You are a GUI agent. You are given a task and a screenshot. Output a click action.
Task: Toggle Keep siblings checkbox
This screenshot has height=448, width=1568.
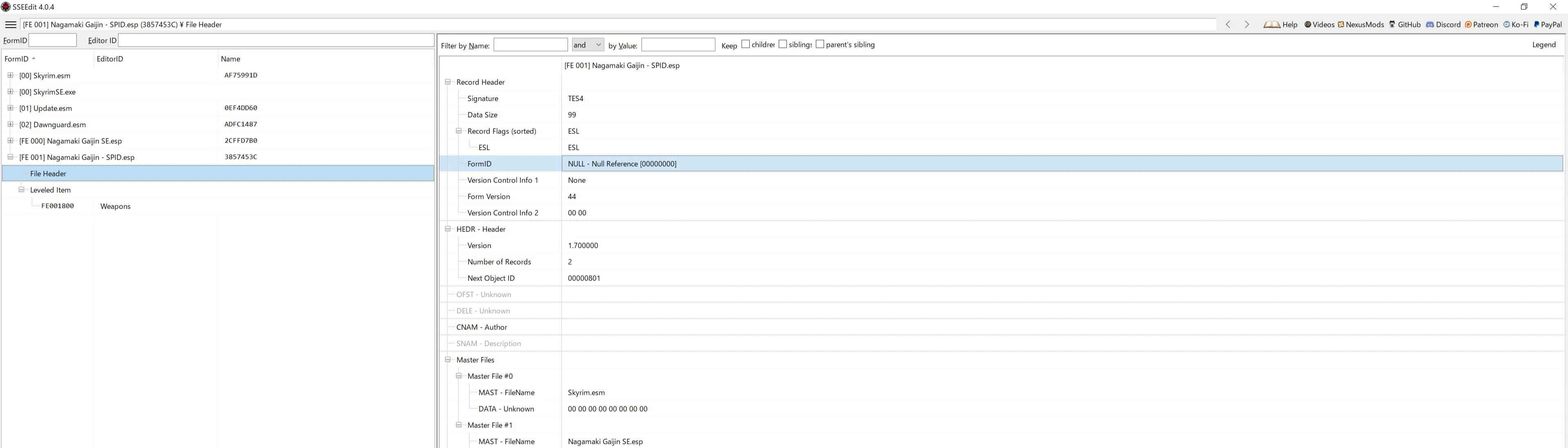click(782, 45)
